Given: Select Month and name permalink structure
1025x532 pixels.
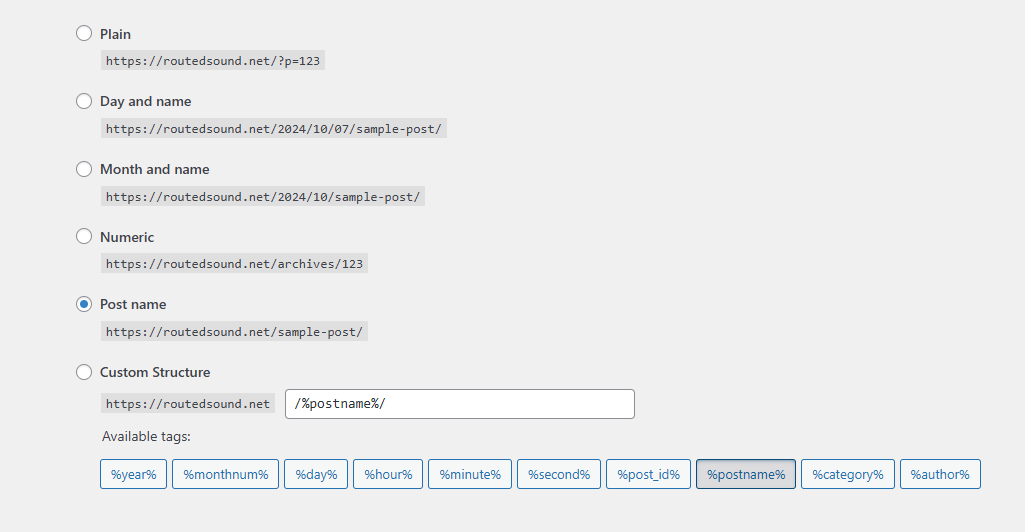Looking at the screenshot, I should pos(84,169).
